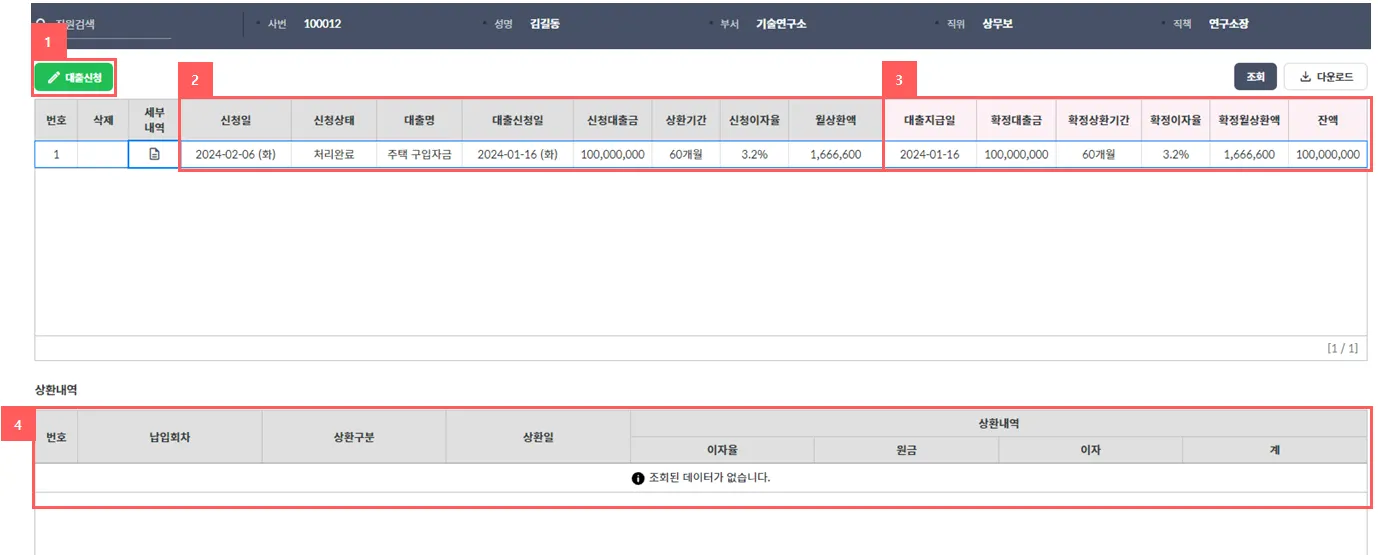Click the 상환일 column header
Viewport: 1378px width, 555px height.
tap(538, 437)
